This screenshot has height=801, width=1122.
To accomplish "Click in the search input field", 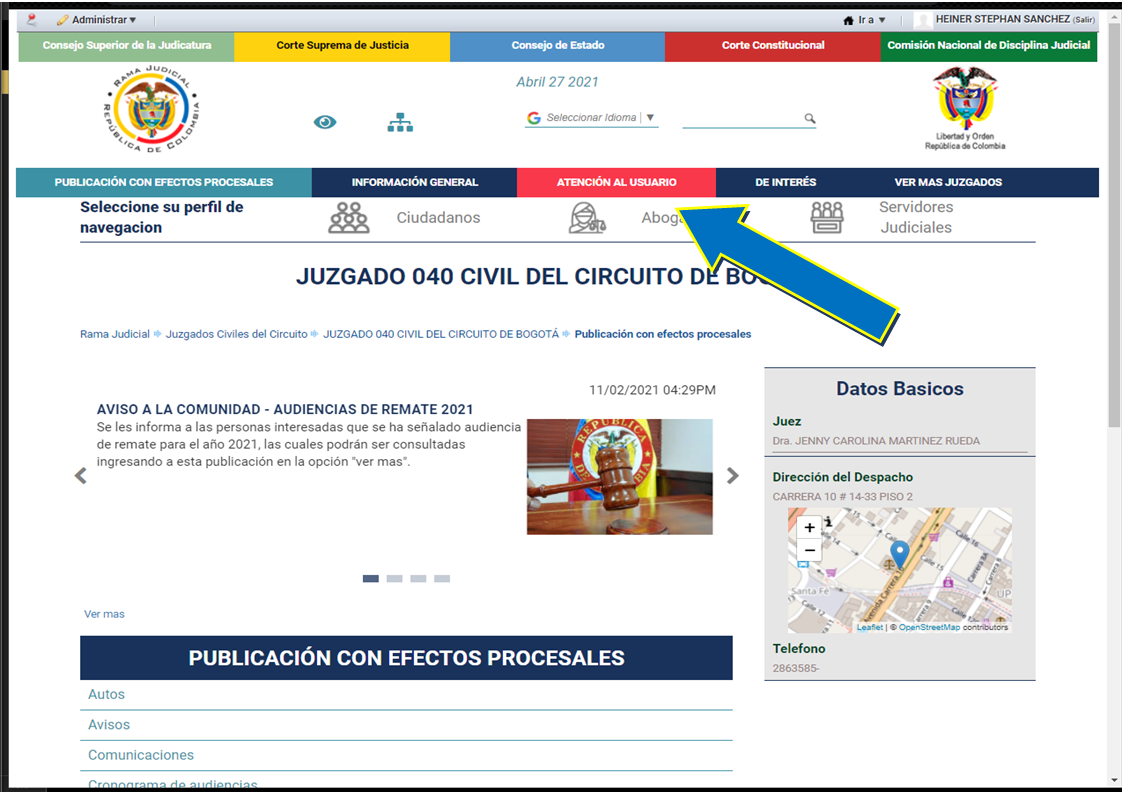I will pos(742,118).
